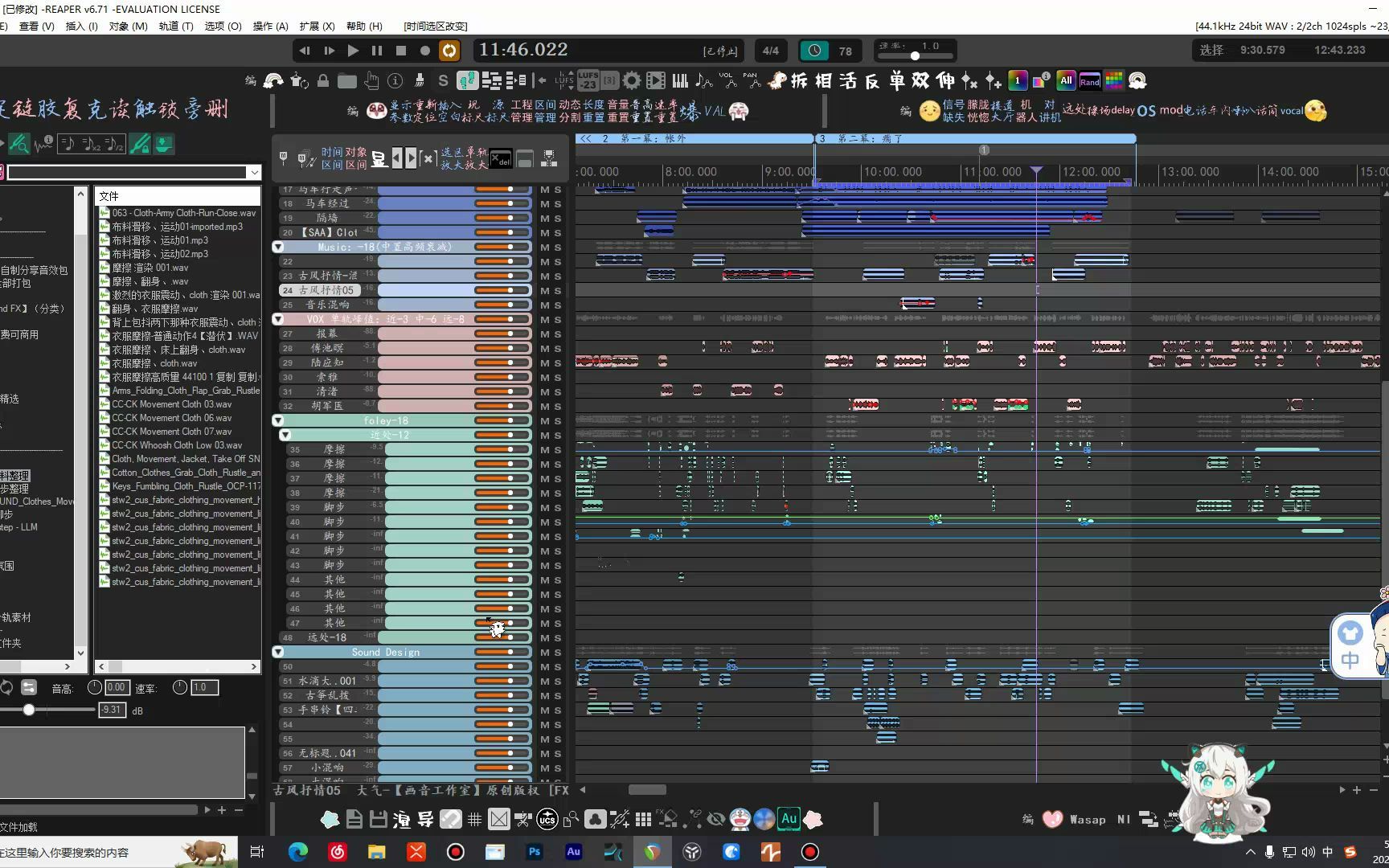Open Microsoft Edge from Windows taskbar

298,852
